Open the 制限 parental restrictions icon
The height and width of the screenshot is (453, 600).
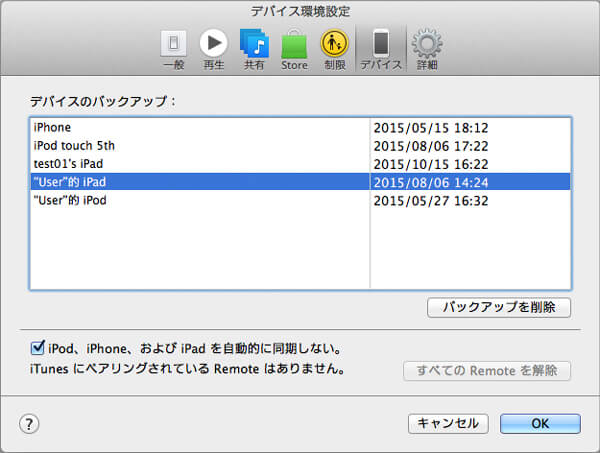(334, 50)
